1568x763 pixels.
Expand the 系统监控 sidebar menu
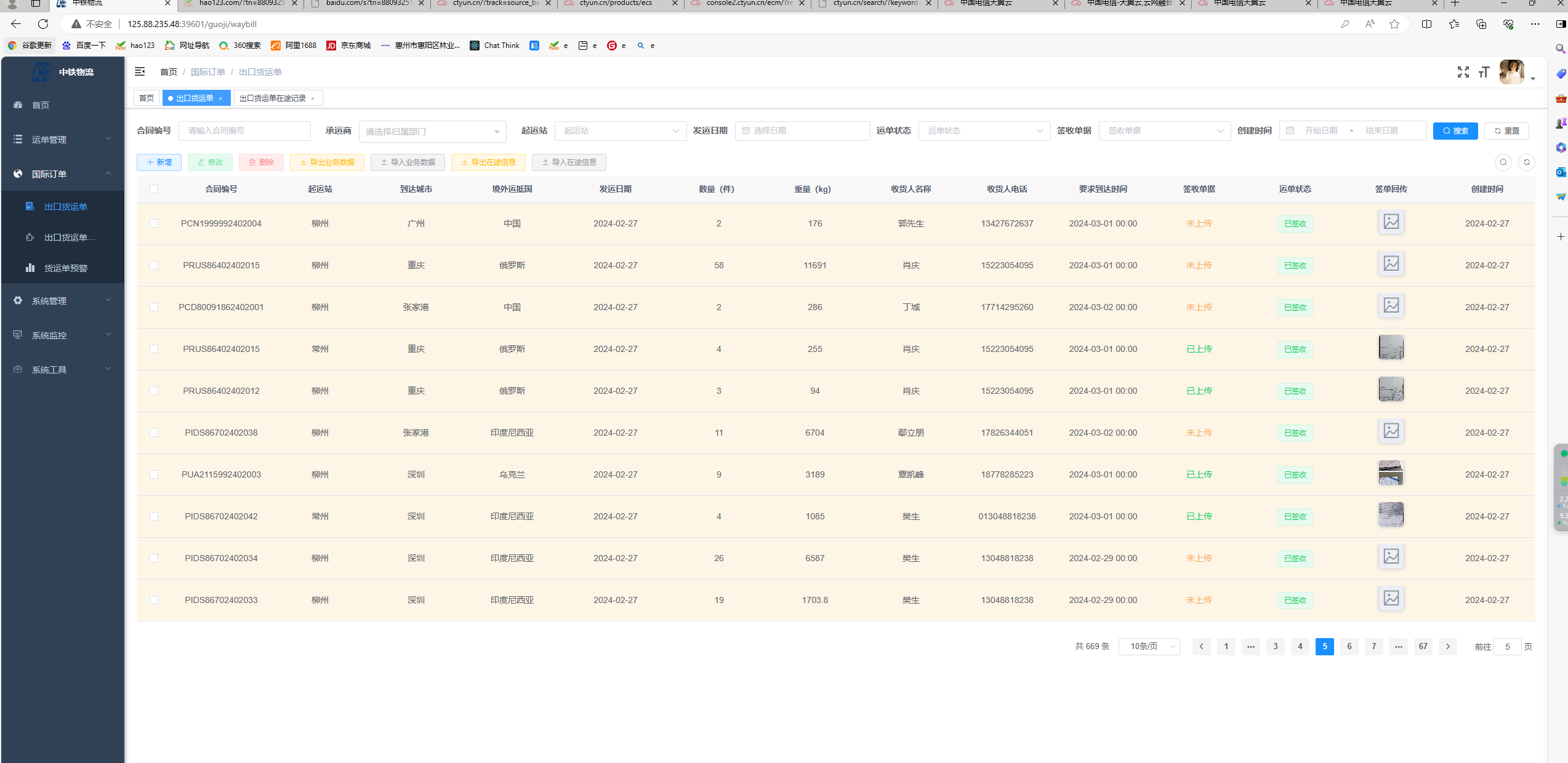[63, 335]
